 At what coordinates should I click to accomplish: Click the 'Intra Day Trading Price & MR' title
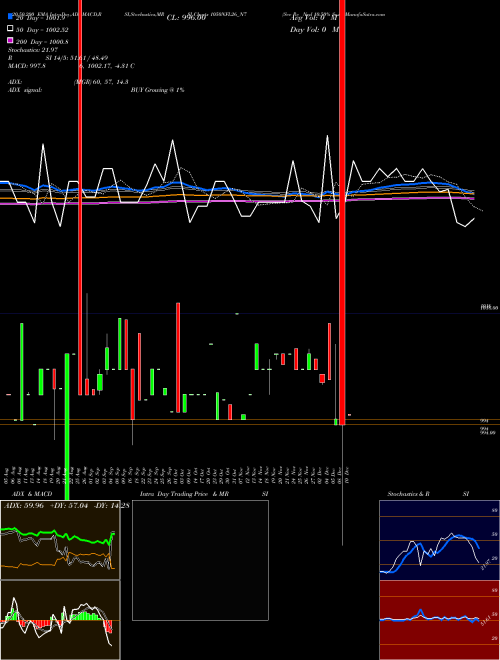[184, 494]
